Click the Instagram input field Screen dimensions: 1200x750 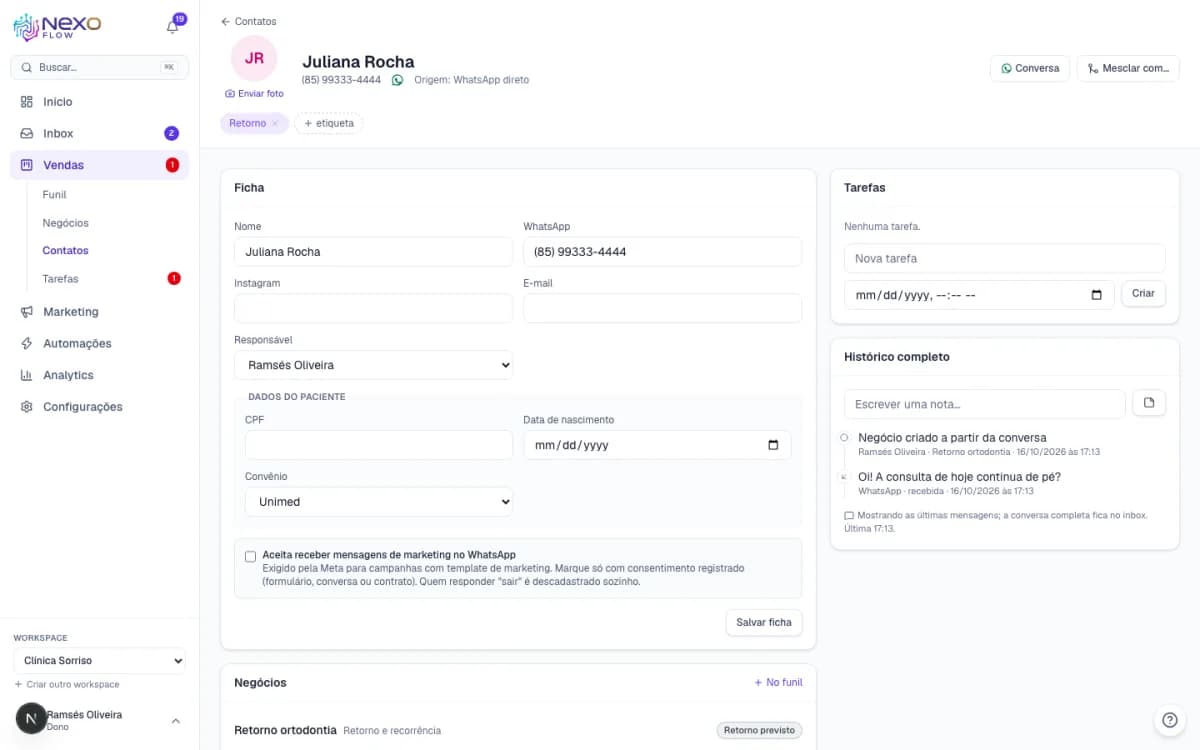[x=373, y=308]
